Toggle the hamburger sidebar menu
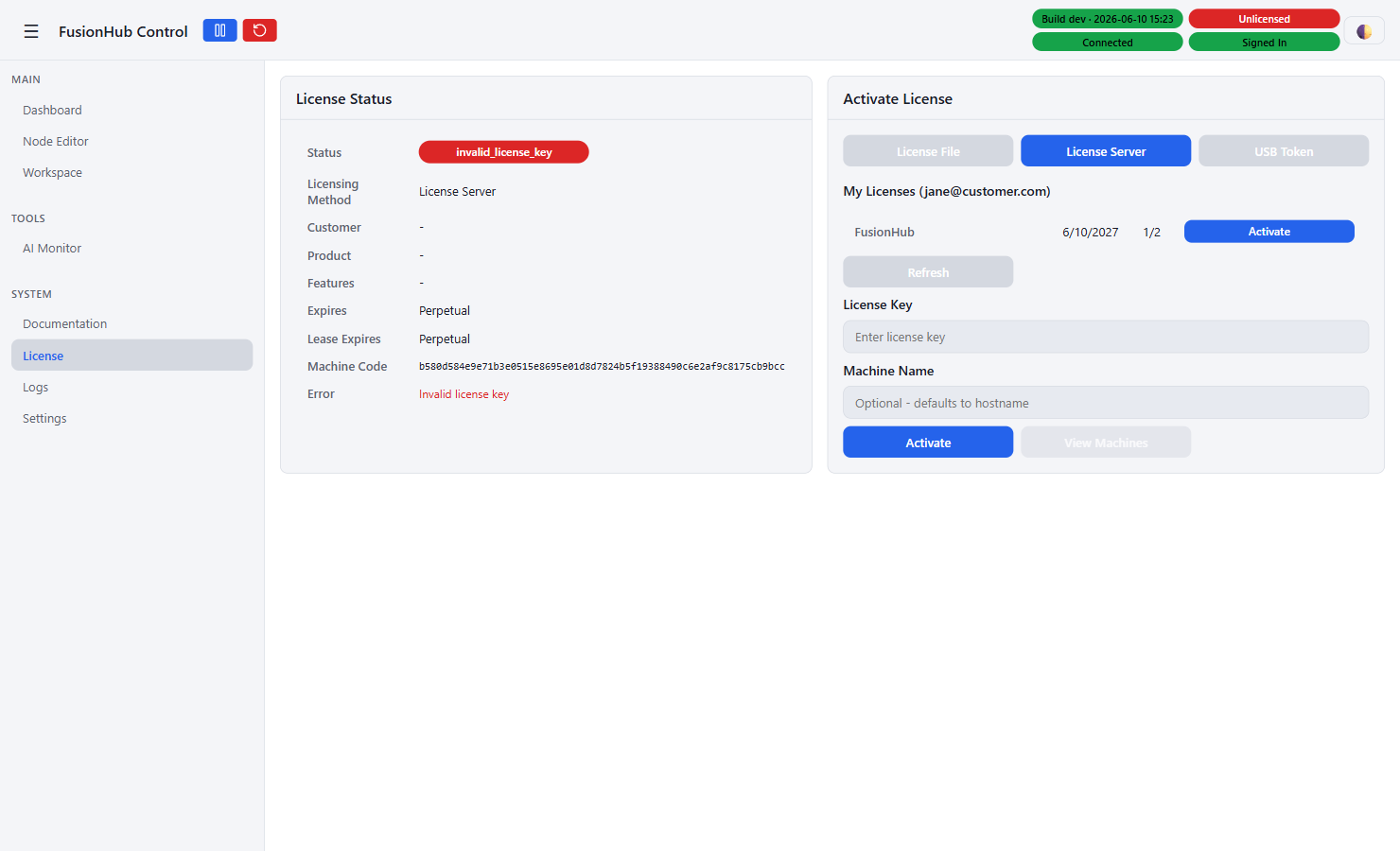 point(31,31)
